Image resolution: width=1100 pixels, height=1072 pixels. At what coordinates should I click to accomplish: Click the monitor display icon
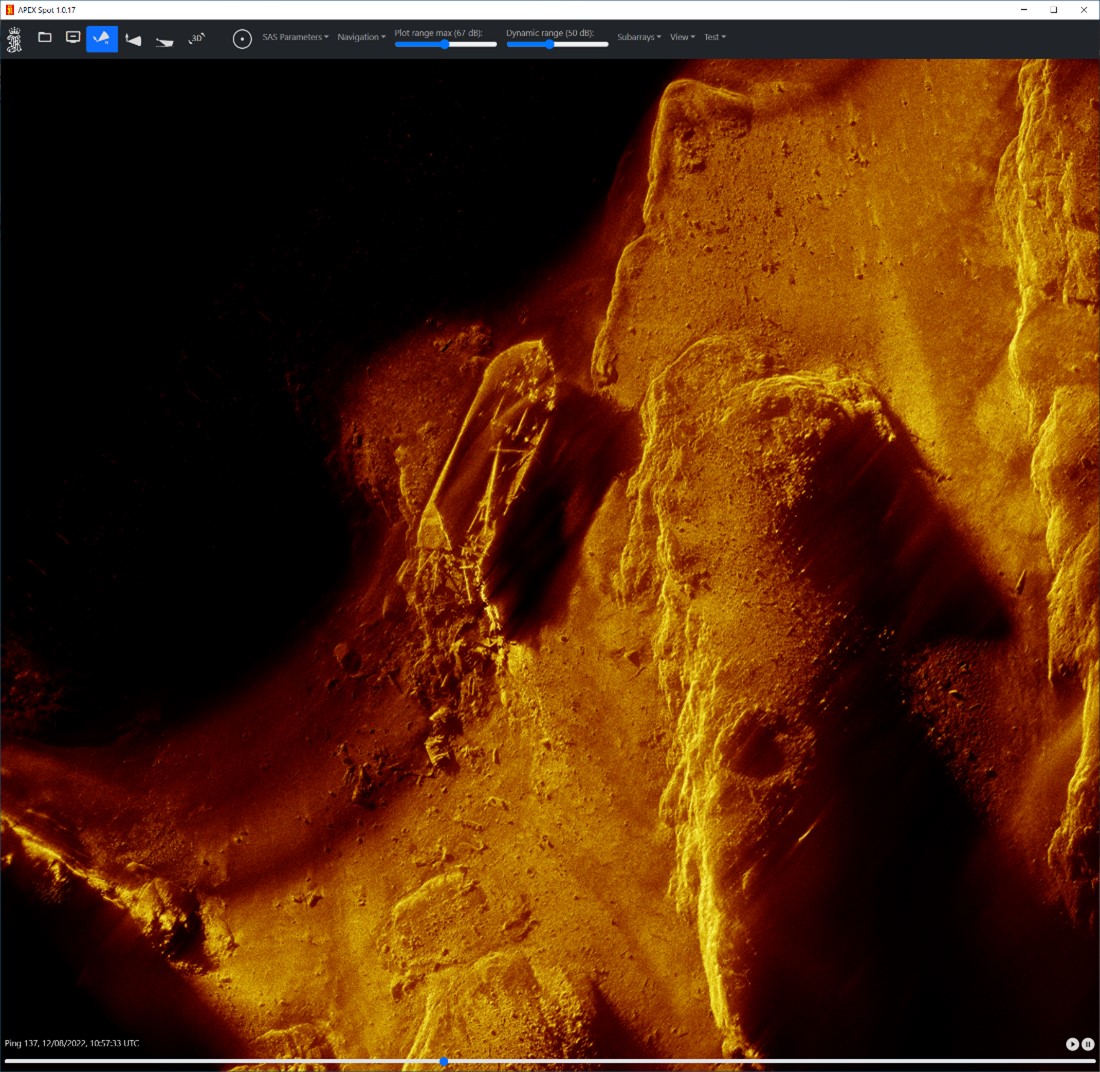coord(73,38)
